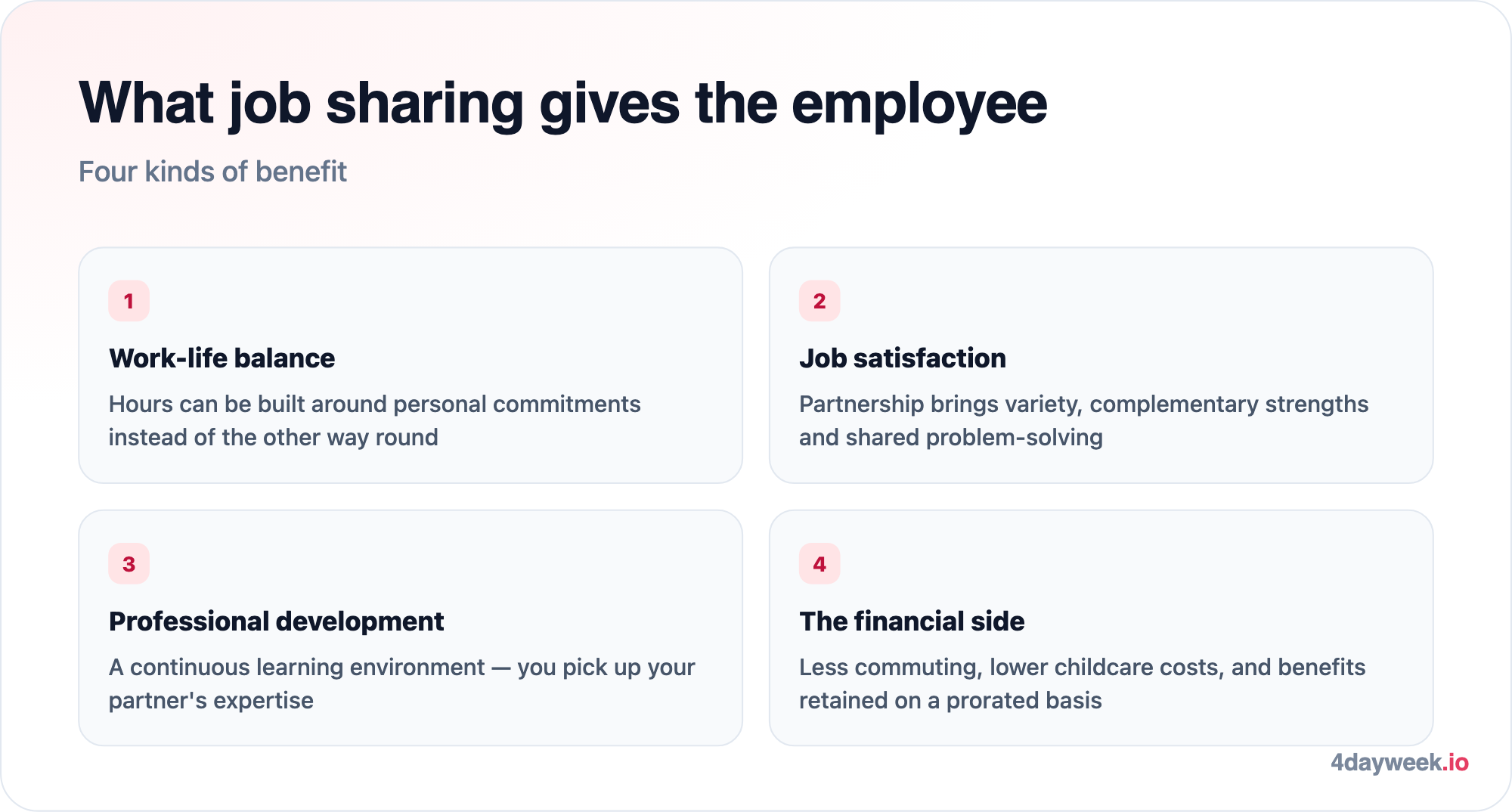Image resolution: width=1512 pixels, height=812 pixels.
Task: Click 'retained on a prorated basis' line
Action: 950,701
